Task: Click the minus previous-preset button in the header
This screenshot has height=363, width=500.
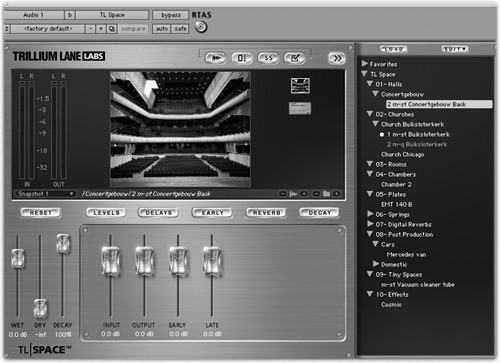Action: 90,29
